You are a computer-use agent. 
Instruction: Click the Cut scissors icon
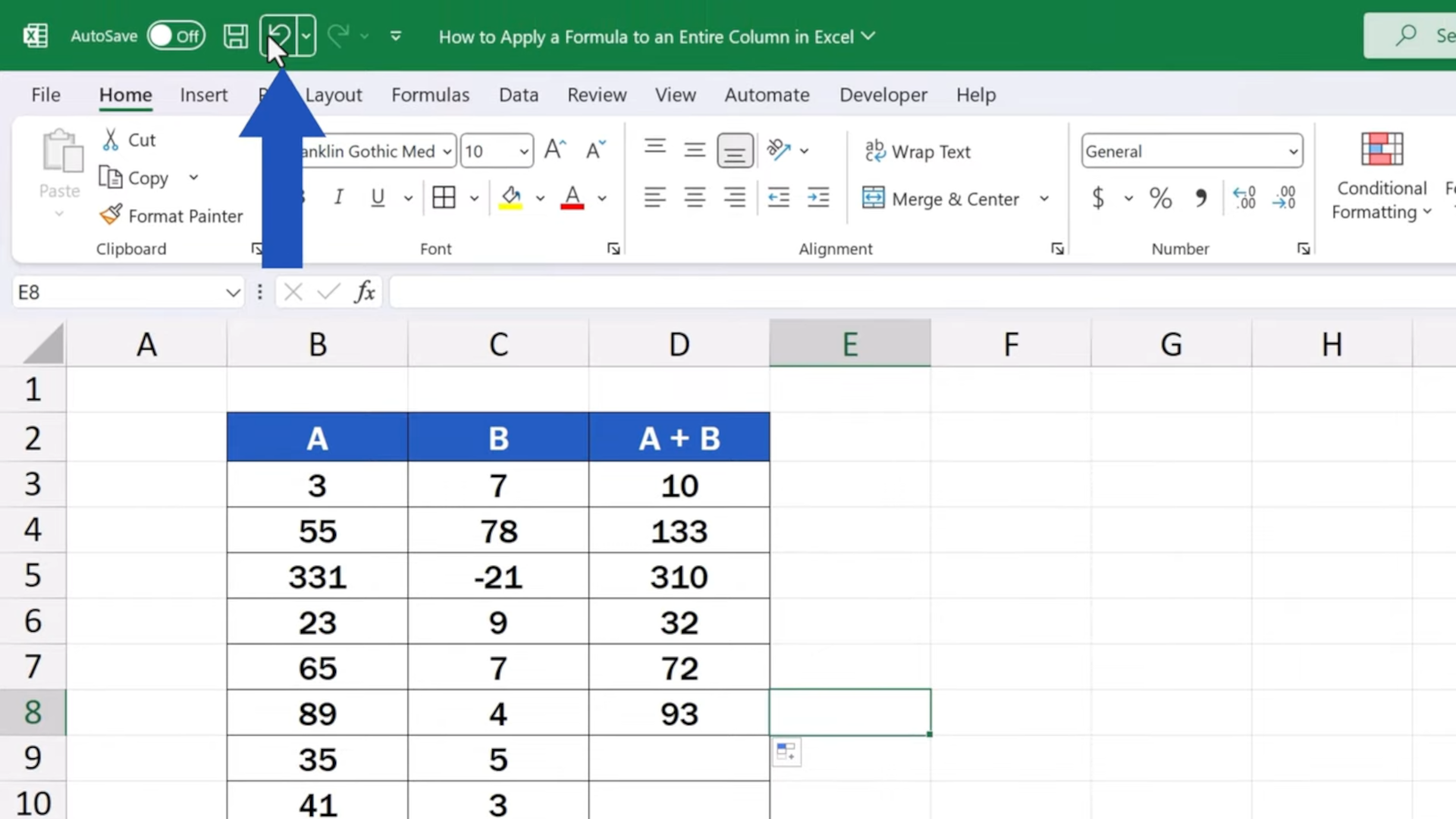111,140
